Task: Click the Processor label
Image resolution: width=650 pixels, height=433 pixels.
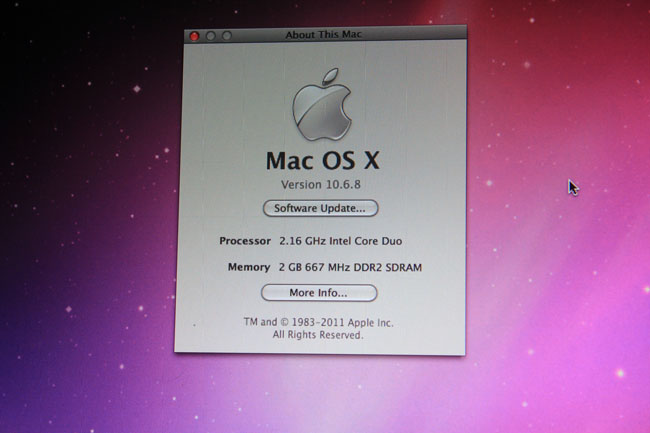Action: (244, 242)
